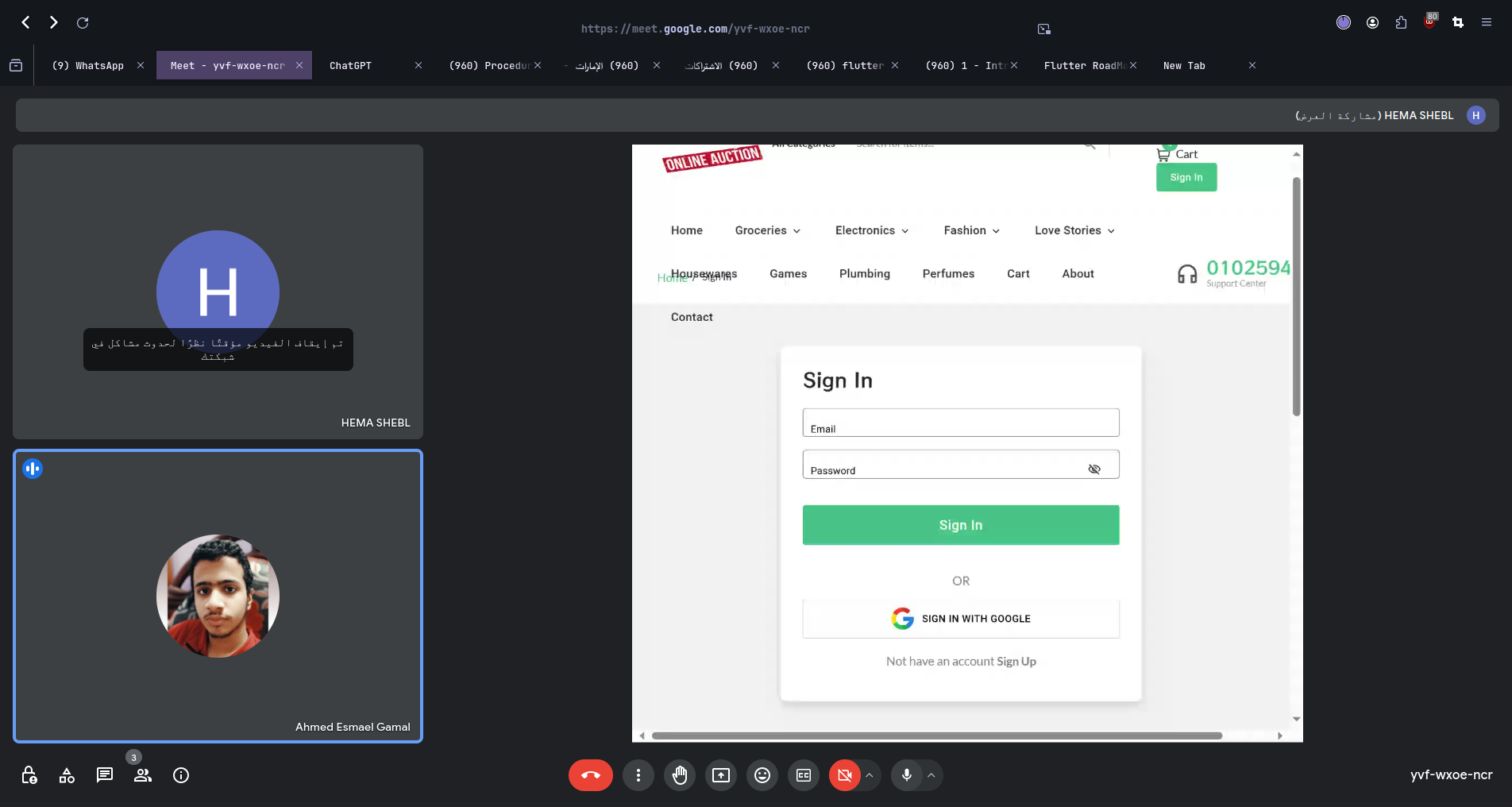Raise hand in the meeting

680,775
